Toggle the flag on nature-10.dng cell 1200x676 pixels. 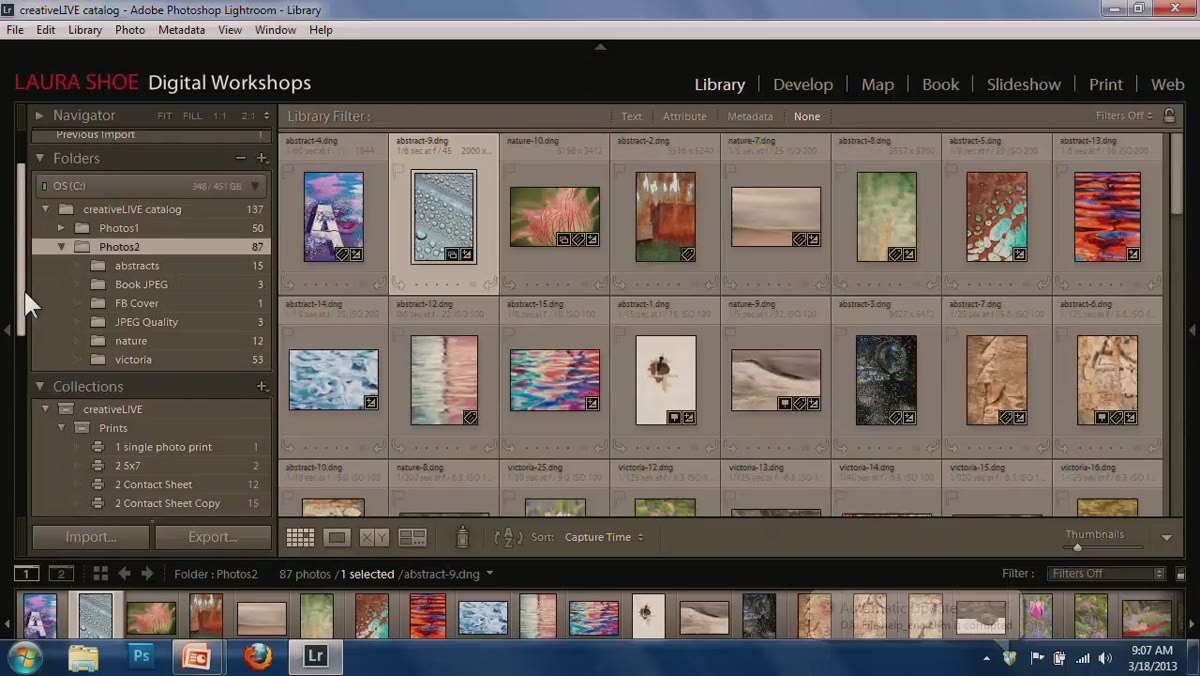[508, 170]
